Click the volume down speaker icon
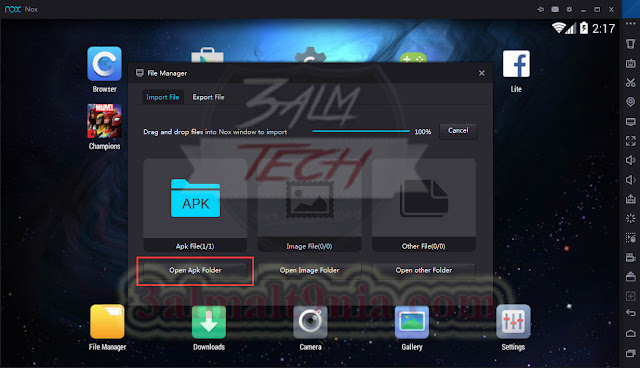Screen dimensions: 640x368 (631, 180)
